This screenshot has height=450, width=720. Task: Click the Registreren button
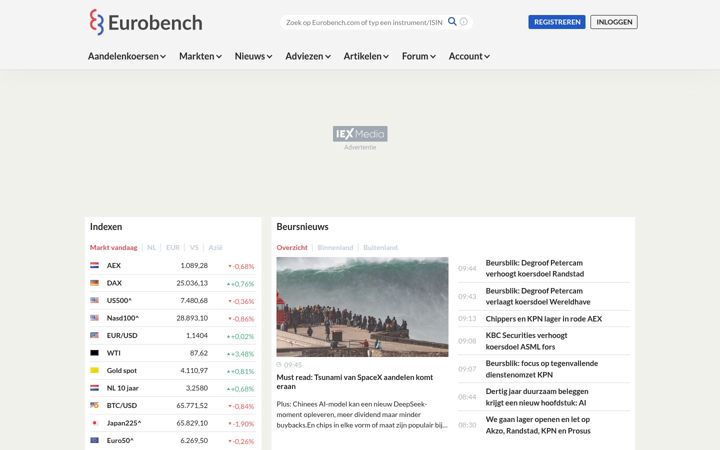[557, 22]
